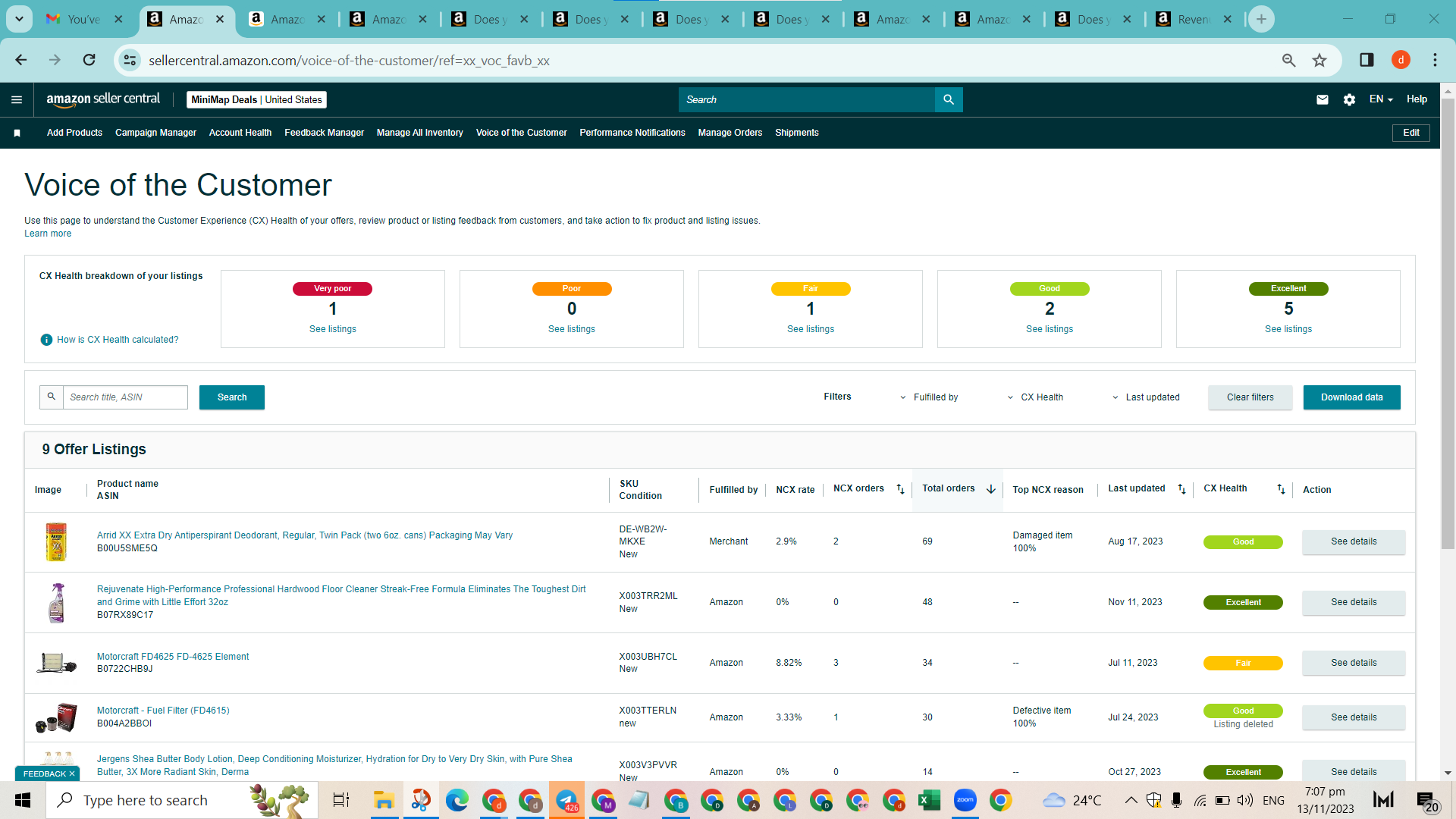Image resolution: width=1456 pixels, height=819 pixels.
Task: Open the MiniMap Deals United States marketplace switcher
Action: [x=256, y=99]
